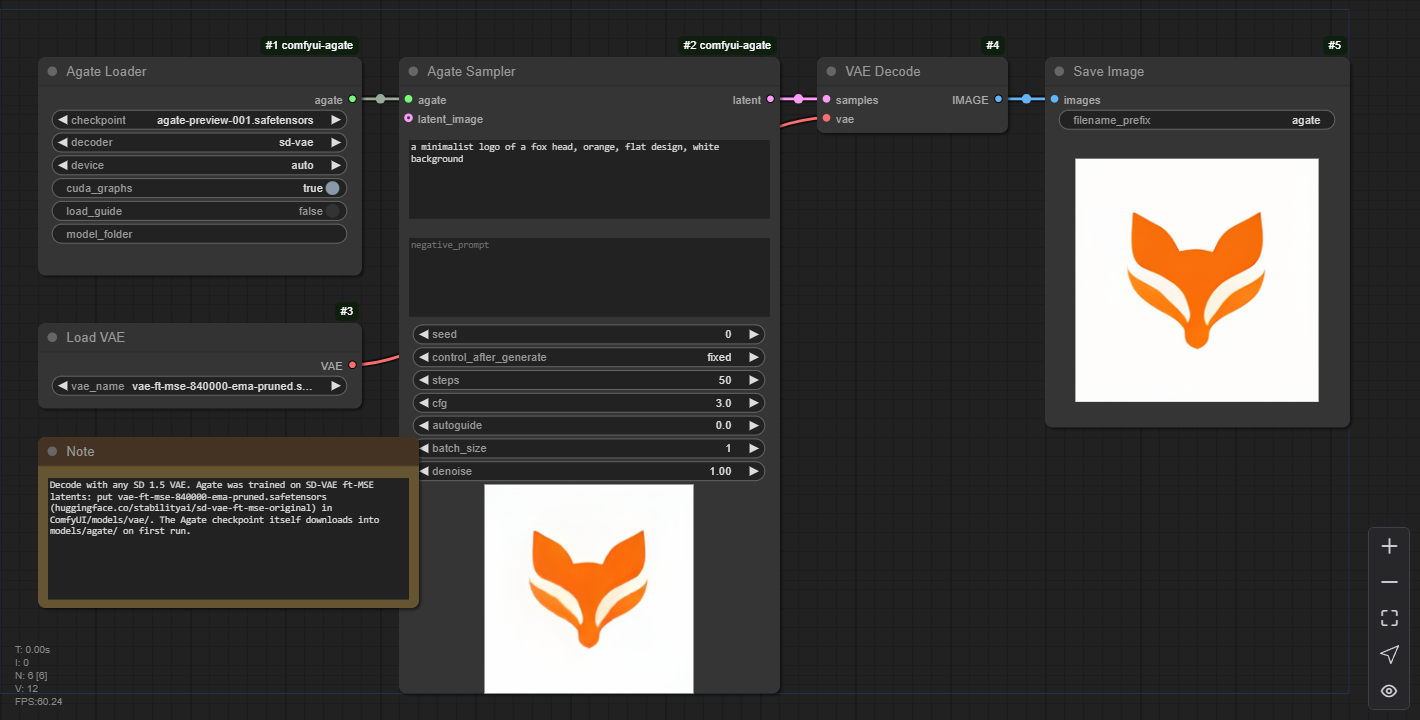Click the fox head prompt text box
1420x720 pixels.
click(589, 179)
